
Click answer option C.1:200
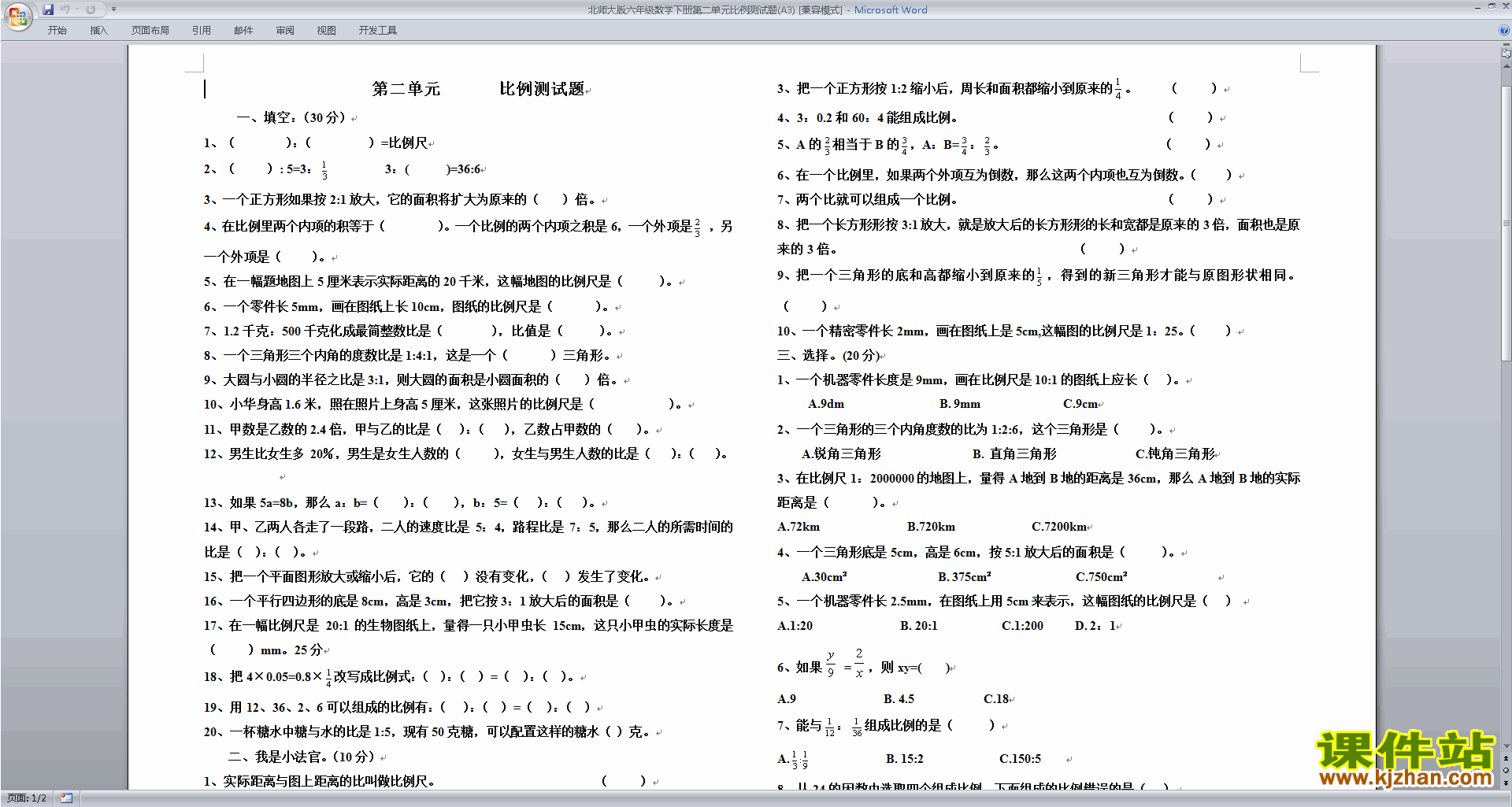(1022, 626)
